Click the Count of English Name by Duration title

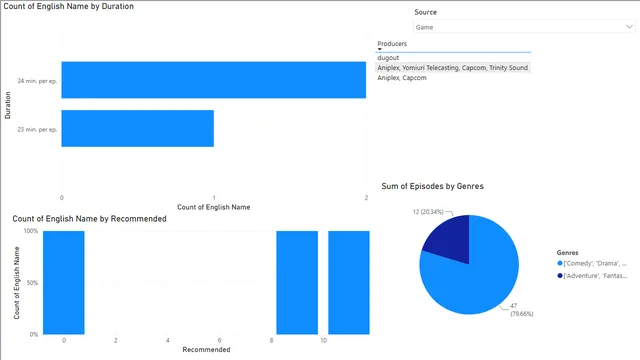tap(69, 6)
